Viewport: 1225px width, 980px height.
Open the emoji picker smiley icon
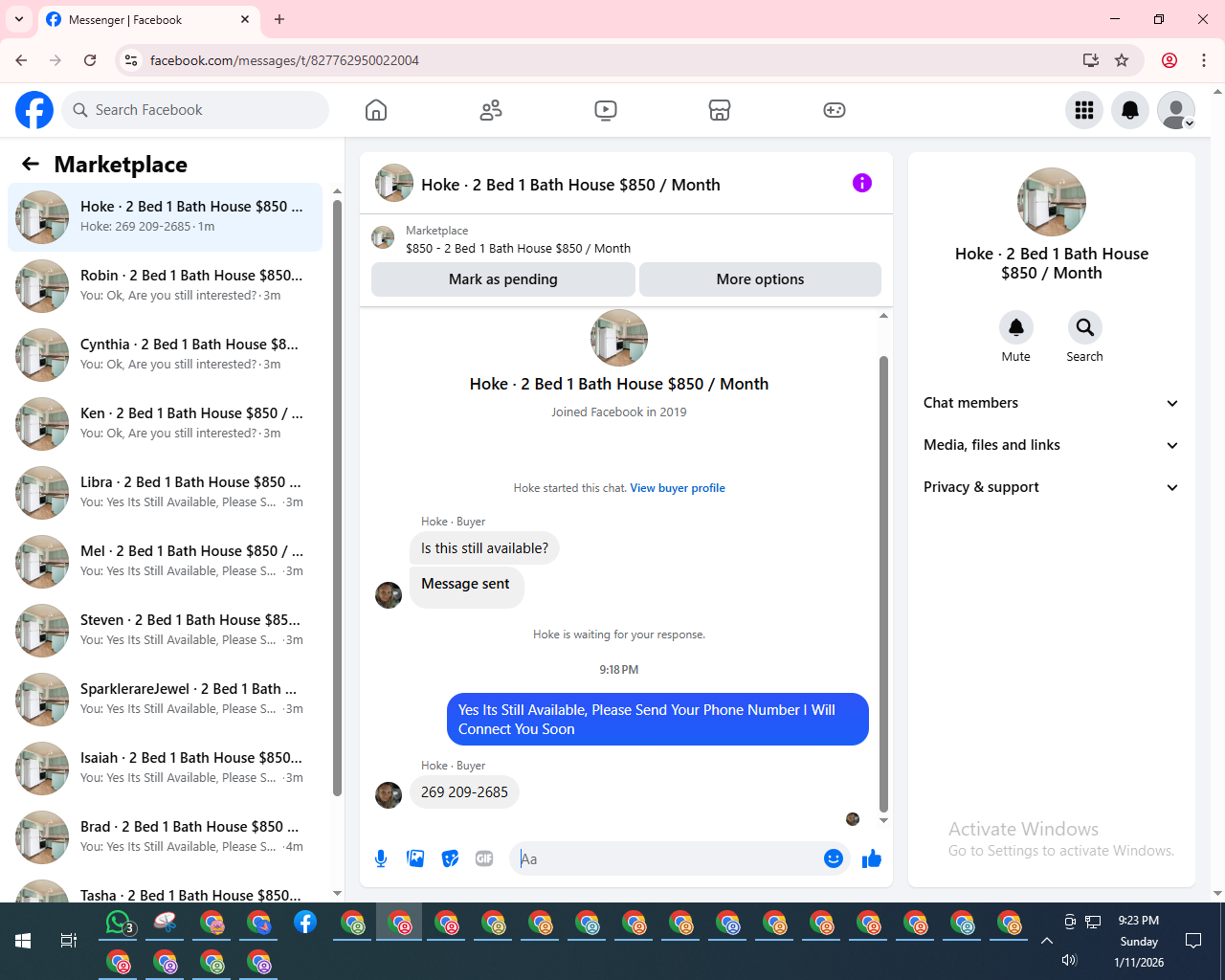pos(834,858)
